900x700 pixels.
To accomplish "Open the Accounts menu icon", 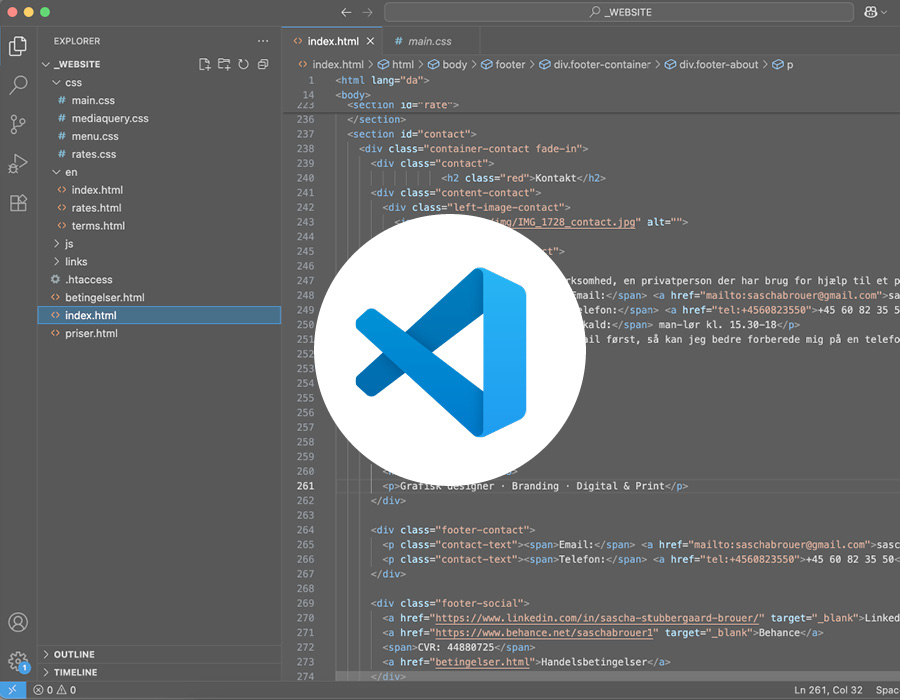I will [x=18, y=623].
